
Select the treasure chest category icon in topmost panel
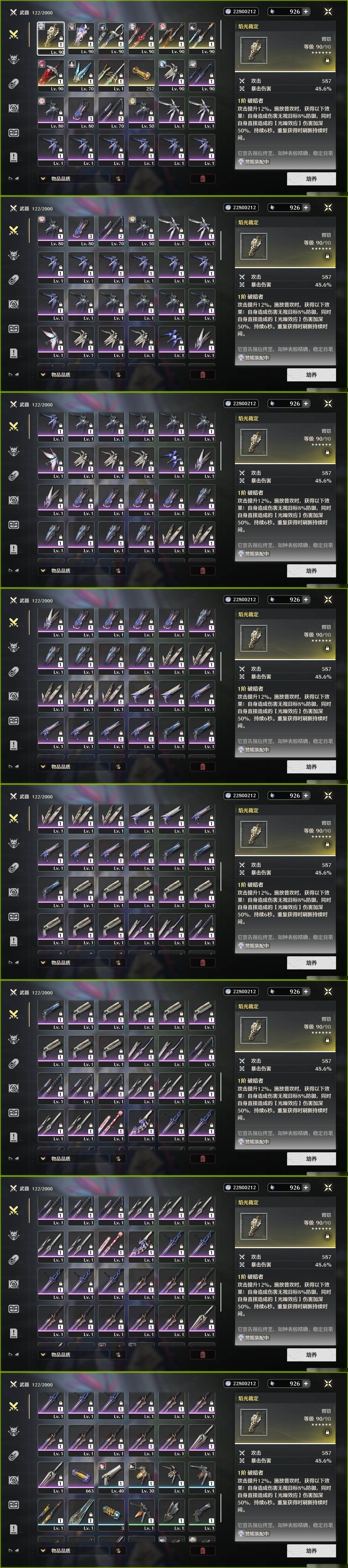[x=13, y=108]
